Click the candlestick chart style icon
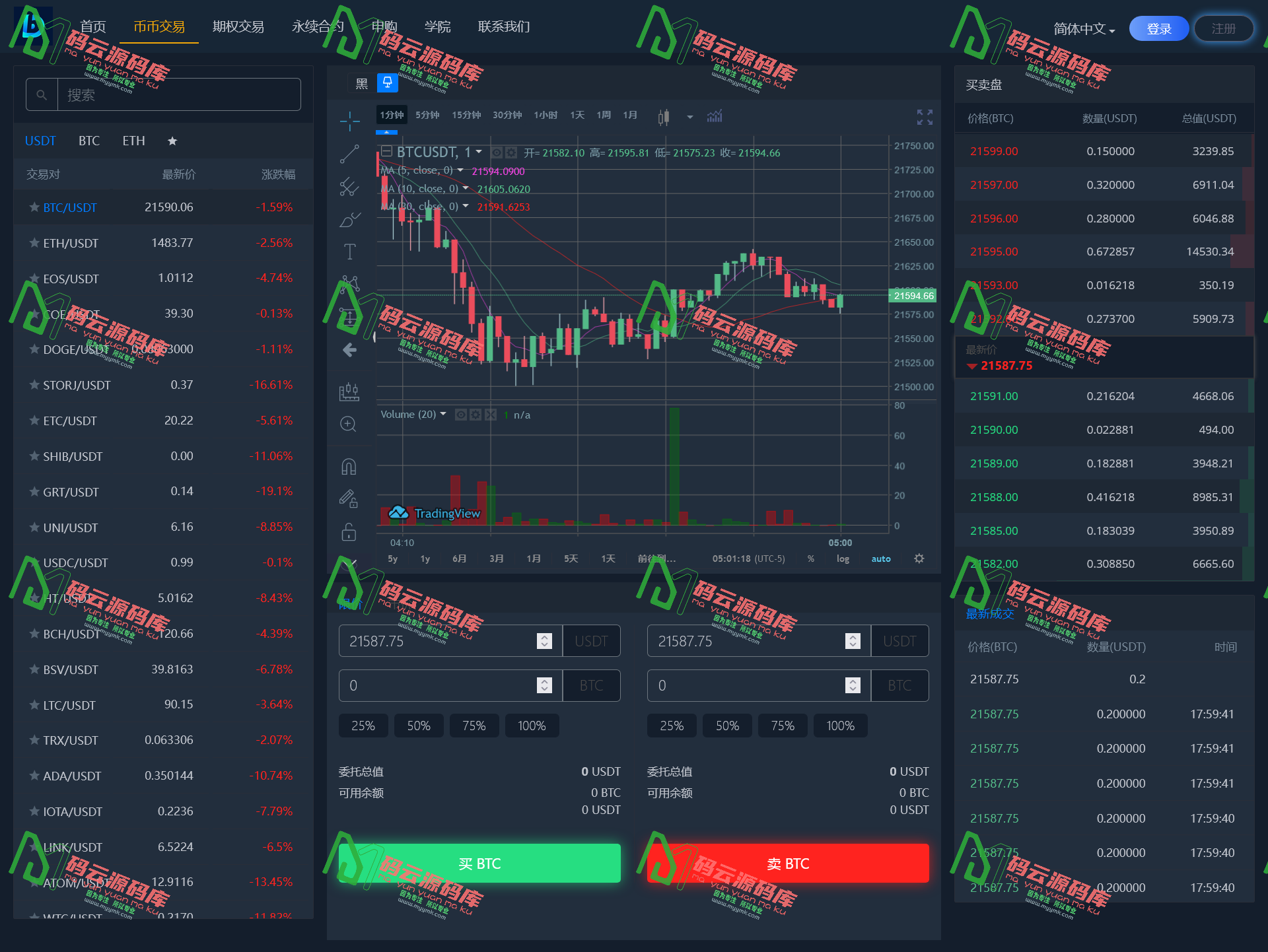This screenshot has width=1268, height=952. (x=664, y=117)
